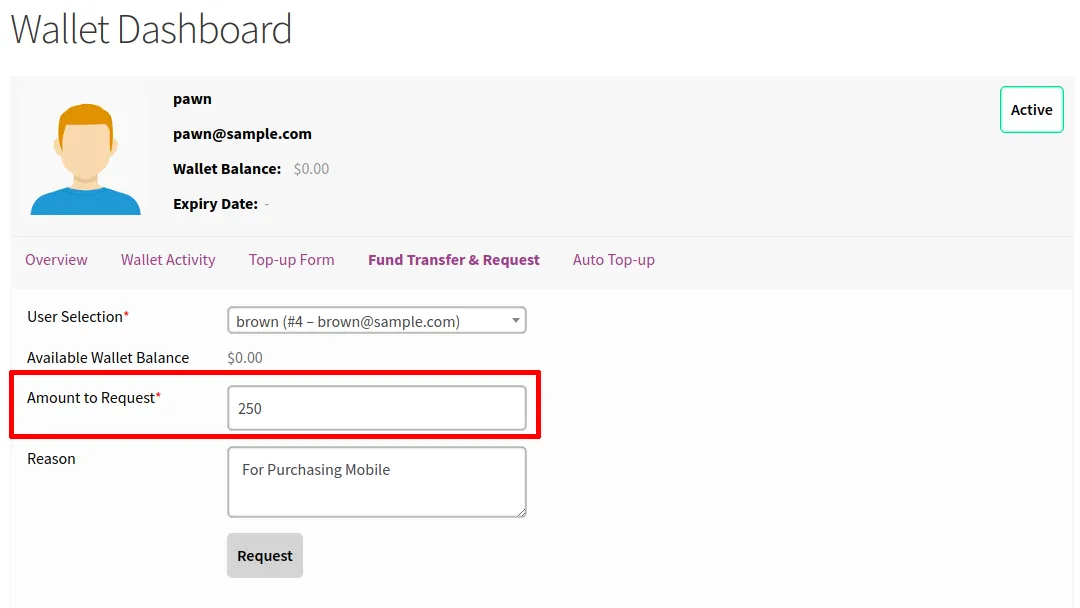Screen dimensions: 1080x608
Task: Go to the Auto Top-up tab
Action: [614, 260]
